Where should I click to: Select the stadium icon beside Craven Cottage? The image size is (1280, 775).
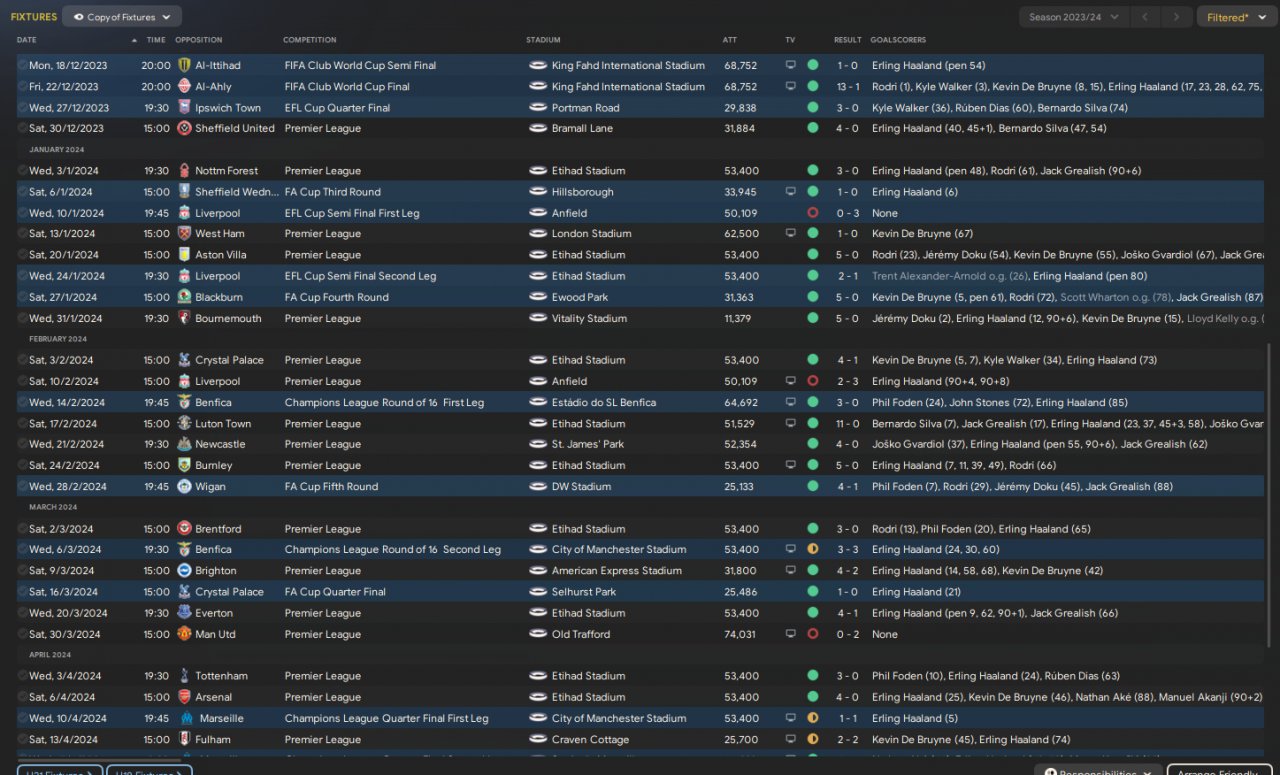[538, 740]
